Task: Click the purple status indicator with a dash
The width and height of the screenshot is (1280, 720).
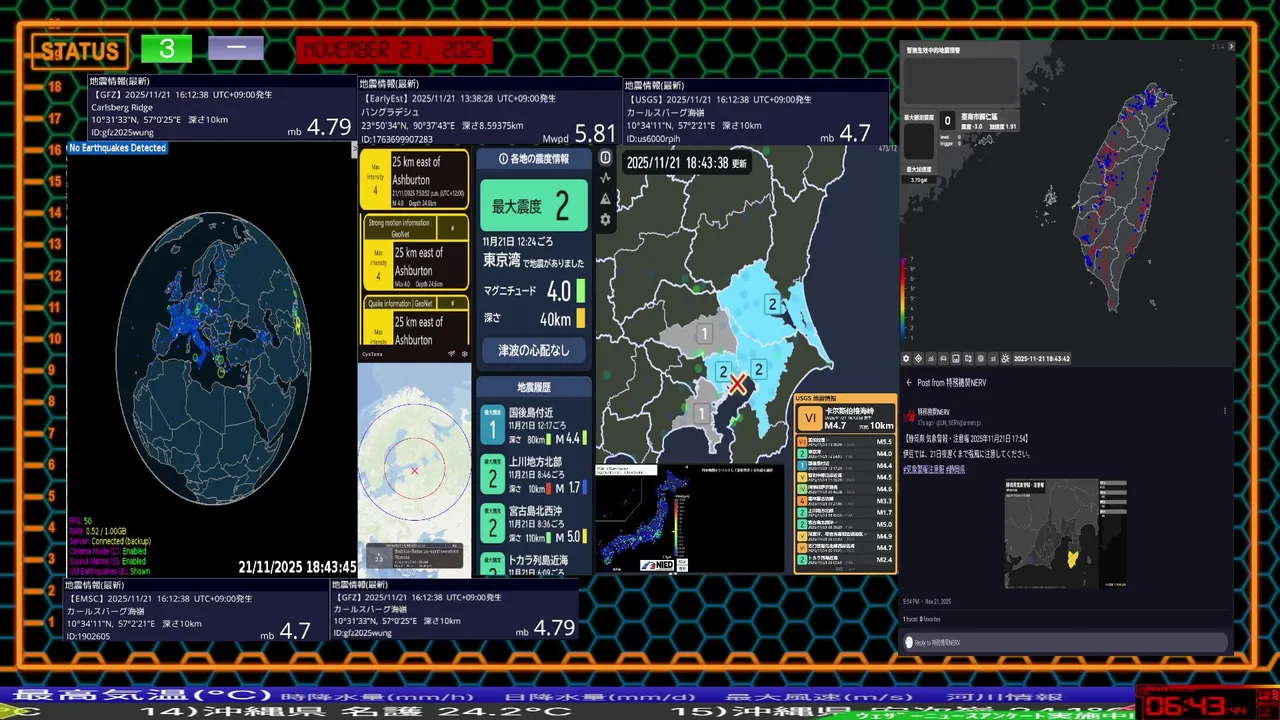Action: (236, 49)
